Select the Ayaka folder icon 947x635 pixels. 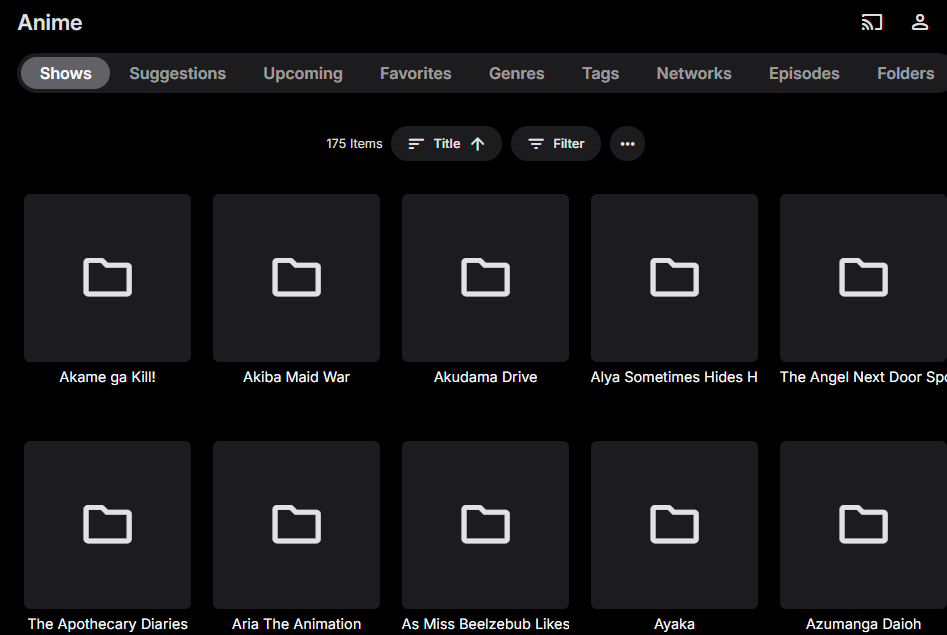pyautogui.click(x=674, y=524)
